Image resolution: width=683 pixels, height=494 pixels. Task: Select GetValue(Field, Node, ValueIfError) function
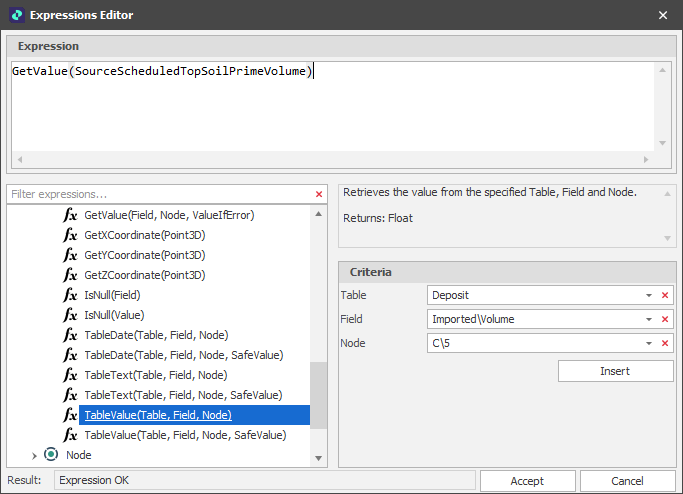point(169,215)
